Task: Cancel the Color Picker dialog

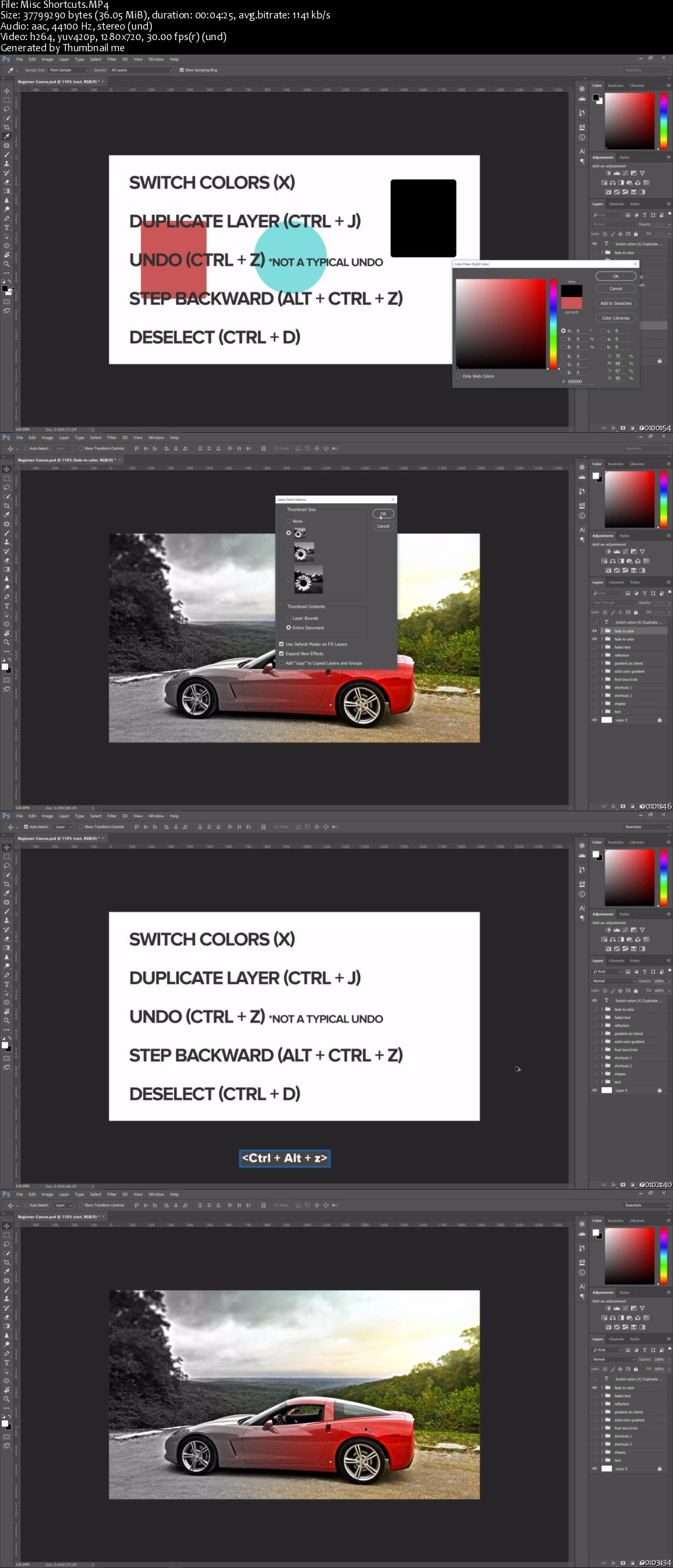Action: [x=616, y=288]
